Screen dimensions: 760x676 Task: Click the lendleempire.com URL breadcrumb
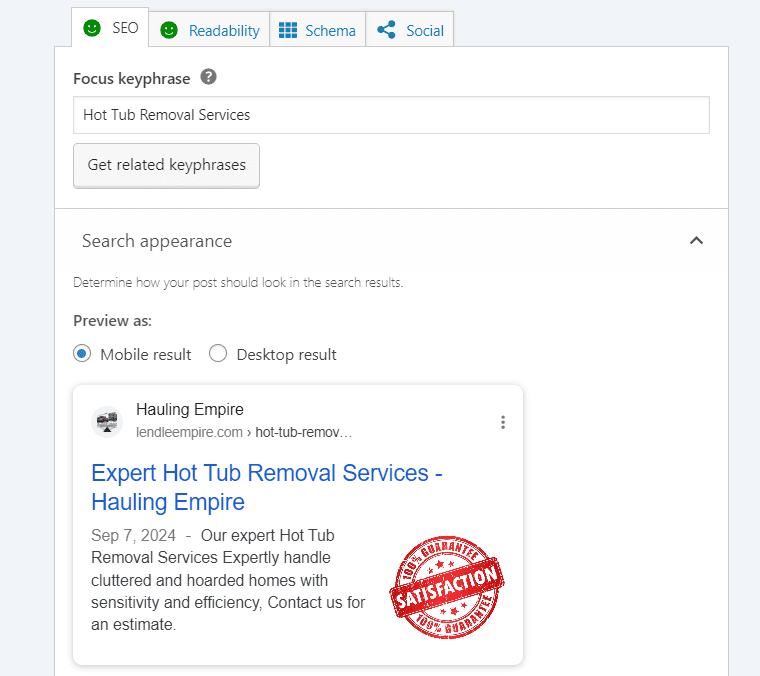click(x=244, y=432)
